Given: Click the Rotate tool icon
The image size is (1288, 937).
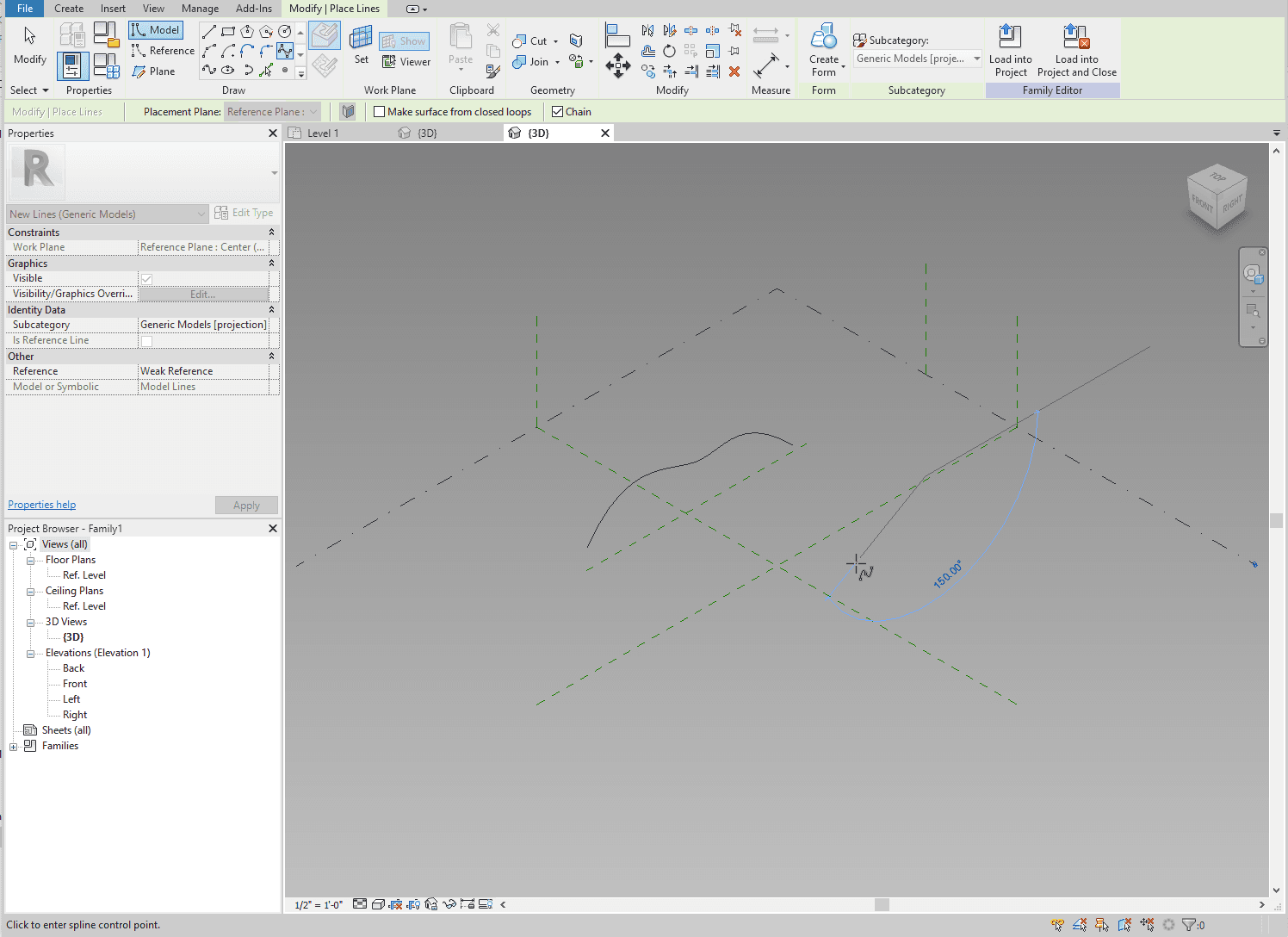Looking at the screenshot, I should [x=669, y=52].
